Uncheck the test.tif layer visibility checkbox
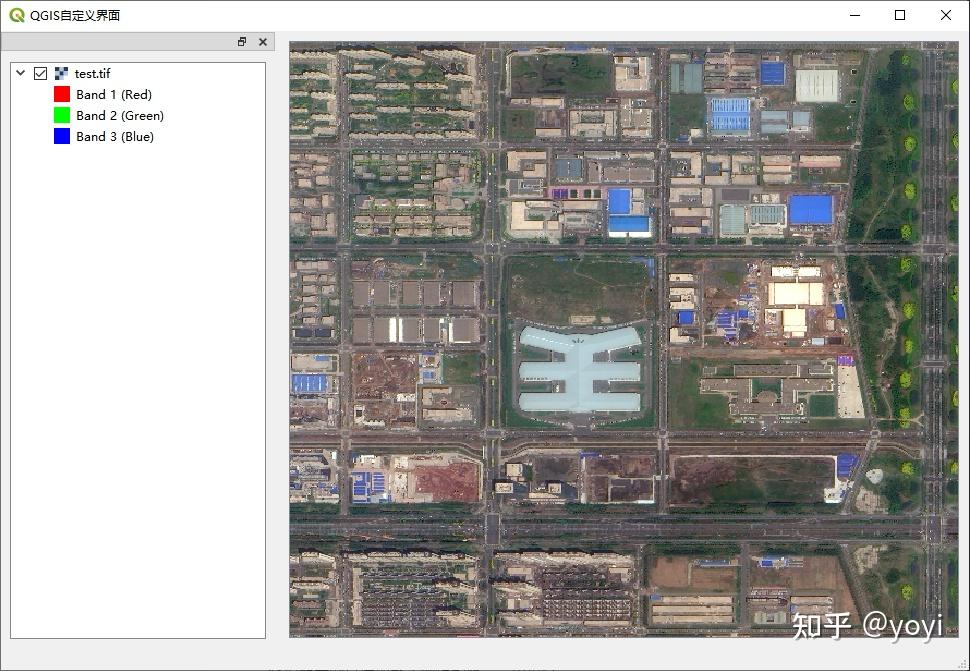Viewport: 970px width, 671px height. point(40,73)
